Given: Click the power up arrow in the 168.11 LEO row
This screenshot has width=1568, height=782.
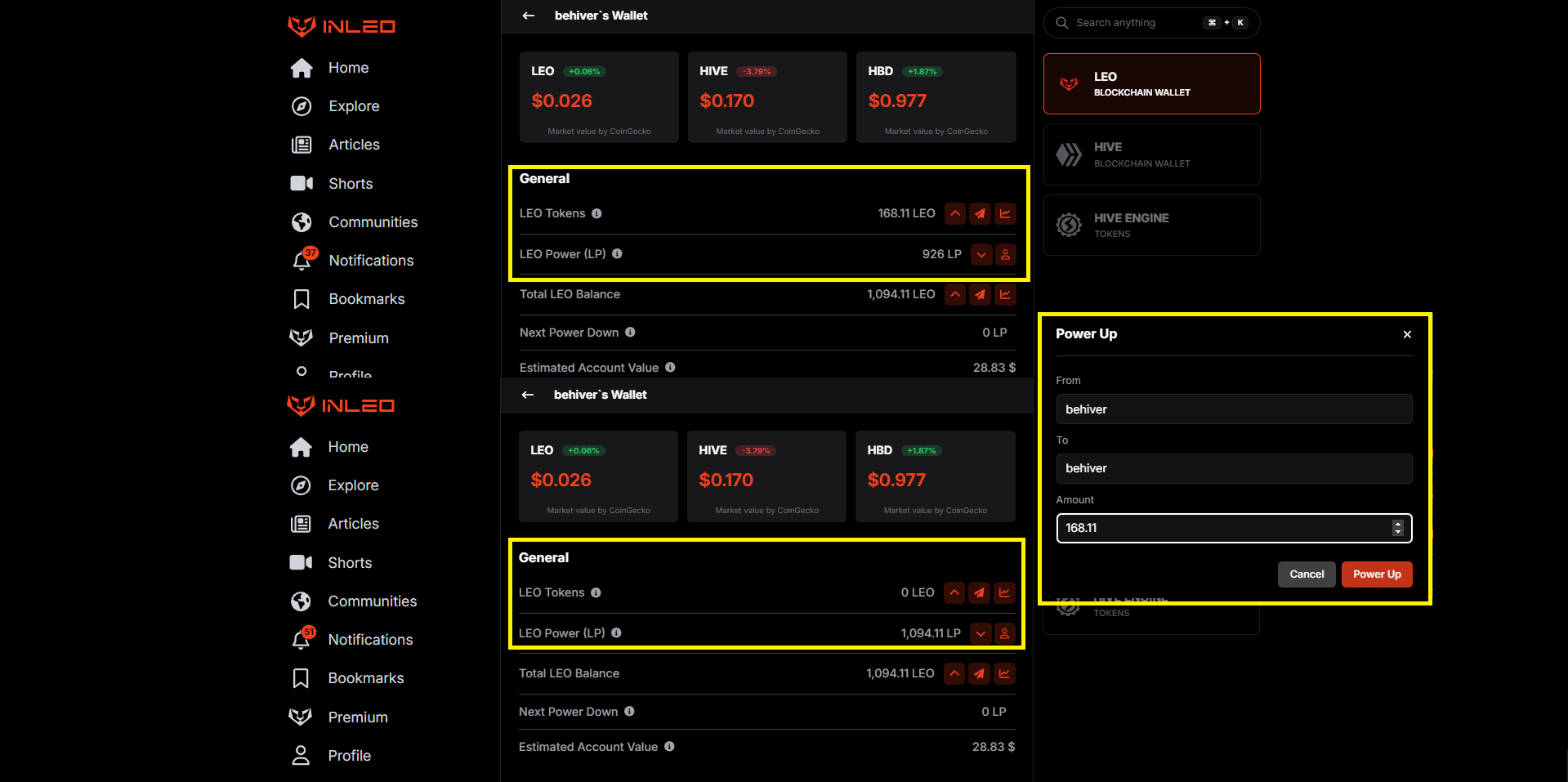Looking at the screenshot, I should click(955, 214).
